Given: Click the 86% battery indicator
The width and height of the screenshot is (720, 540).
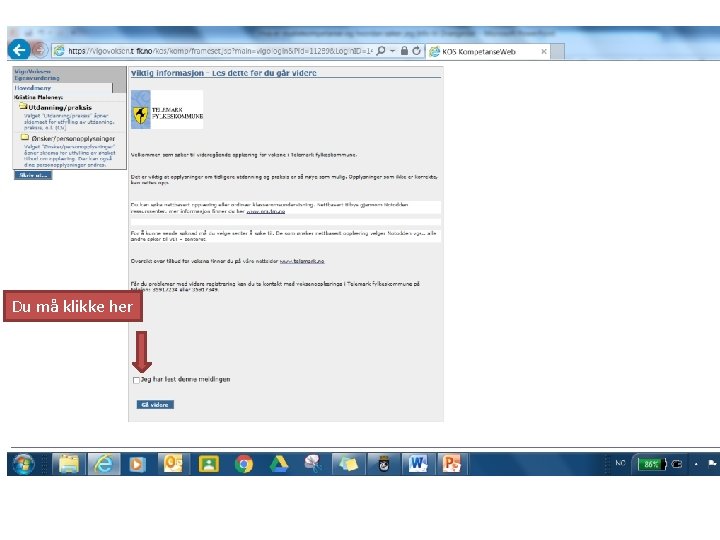Looking at the screenshot, I should [x=652, y=464].
